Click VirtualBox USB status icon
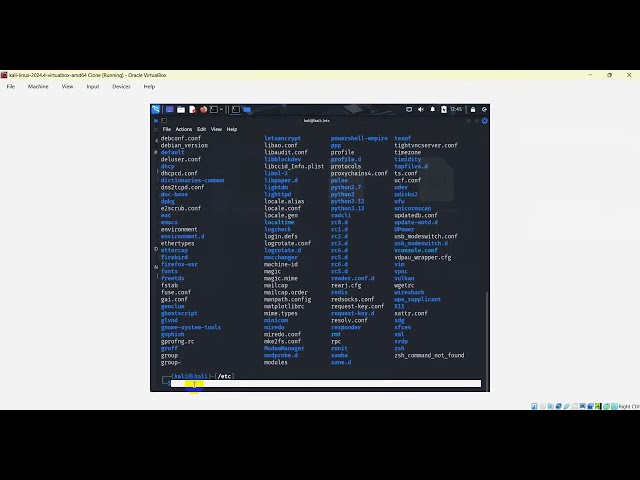This screenshot has height=480, width=640. pyautogui.click(x=567, y=406)
